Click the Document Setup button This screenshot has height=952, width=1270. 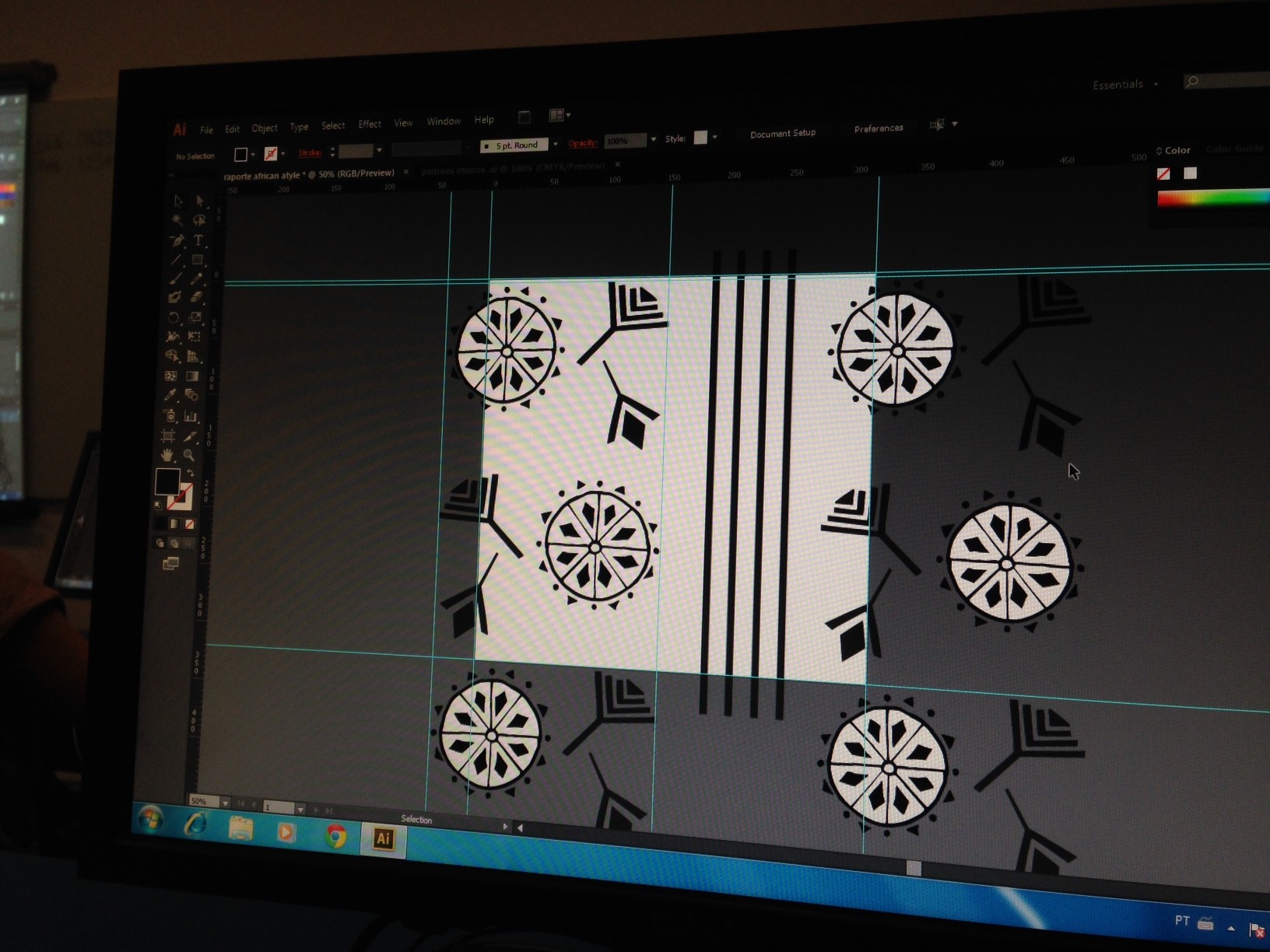click(x=782, y=134)
